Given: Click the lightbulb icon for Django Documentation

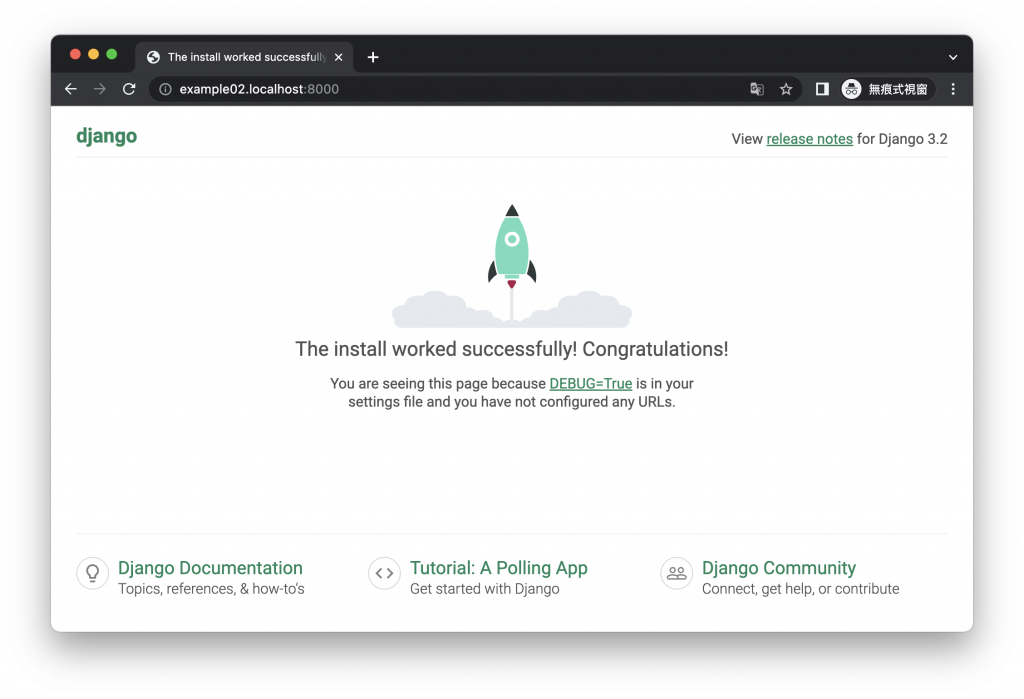Looking at the screenshot, I should [93, 573].
